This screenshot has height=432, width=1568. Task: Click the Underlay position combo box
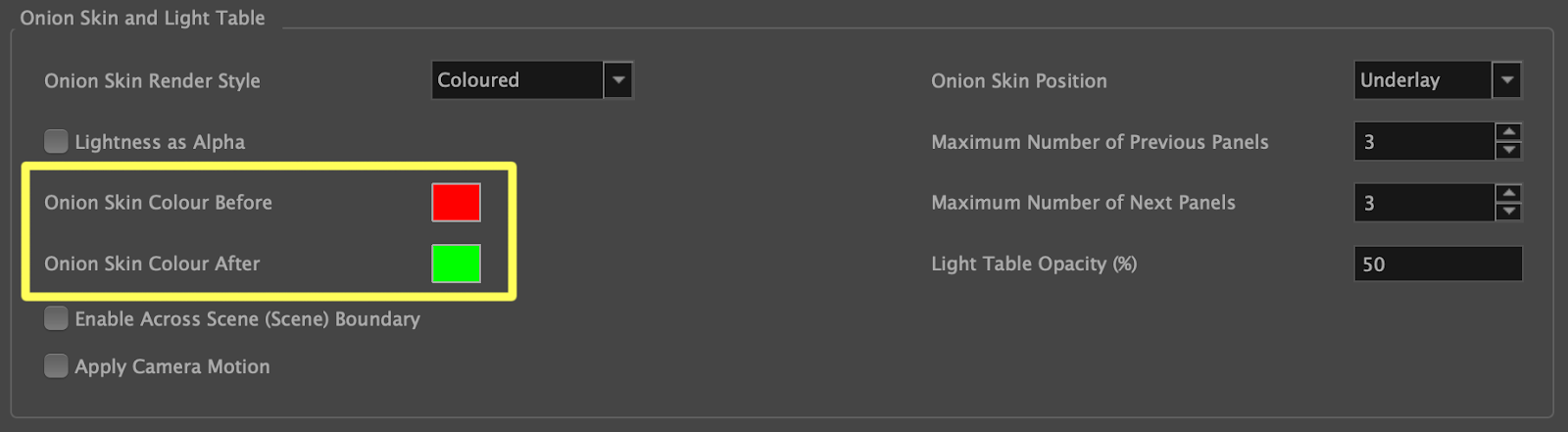click(1422, 80)
